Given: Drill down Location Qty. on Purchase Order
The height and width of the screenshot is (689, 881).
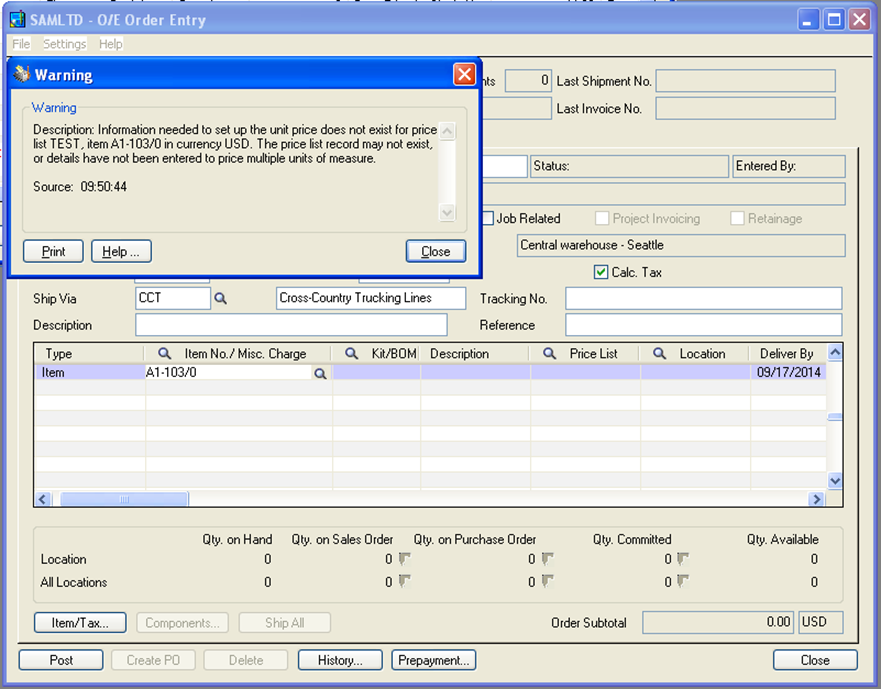Looking at the screenshot, I should [547, 559].
